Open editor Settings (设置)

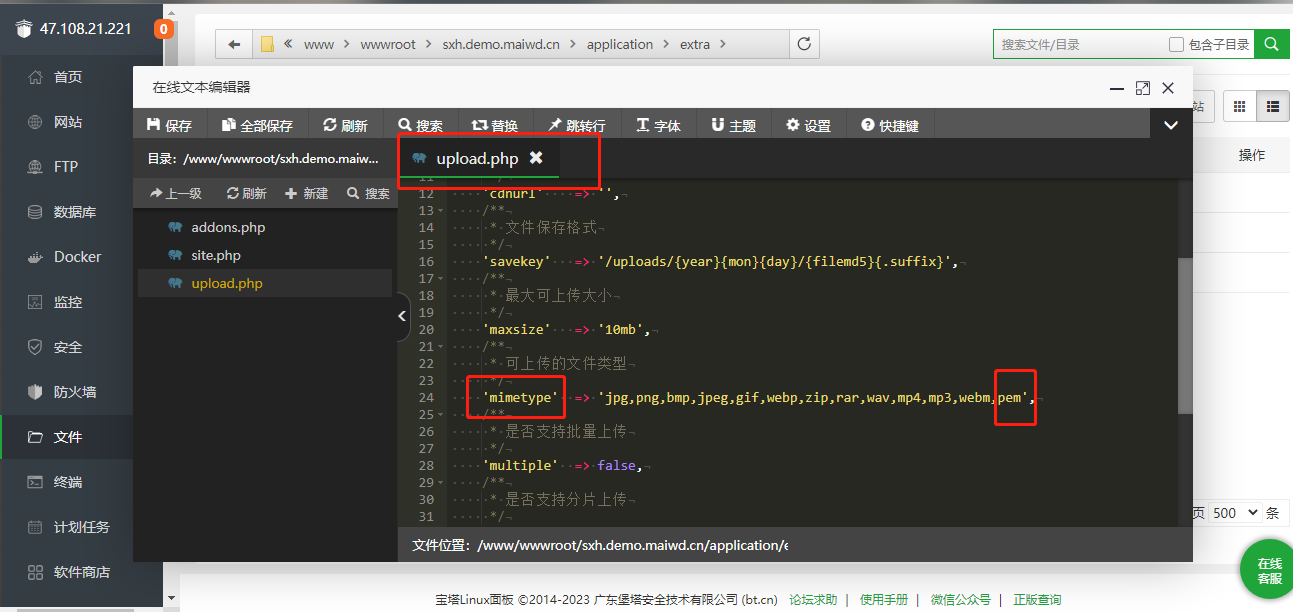coord(808,125)
